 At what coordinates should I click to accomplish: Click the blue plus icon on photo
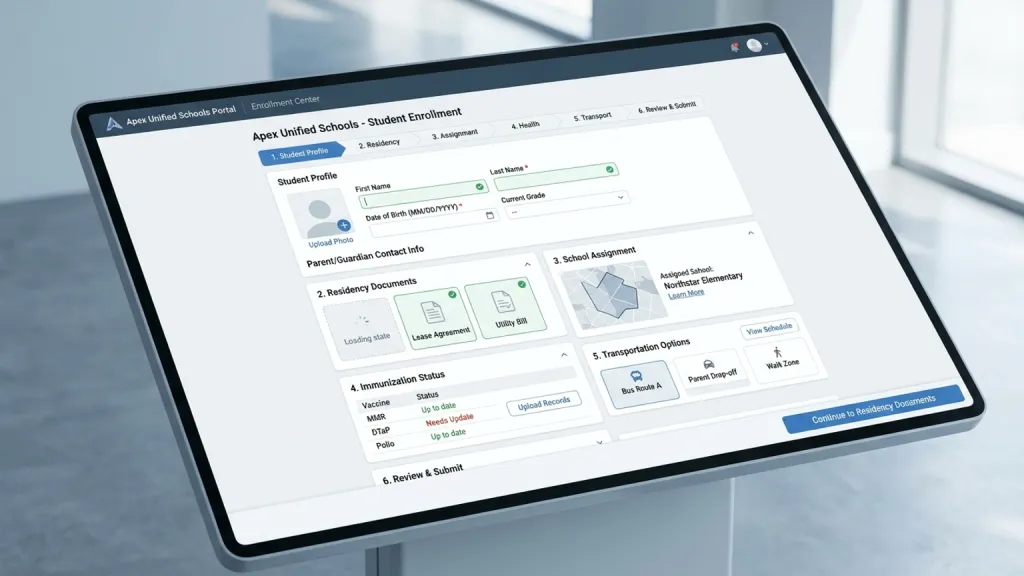344,225
